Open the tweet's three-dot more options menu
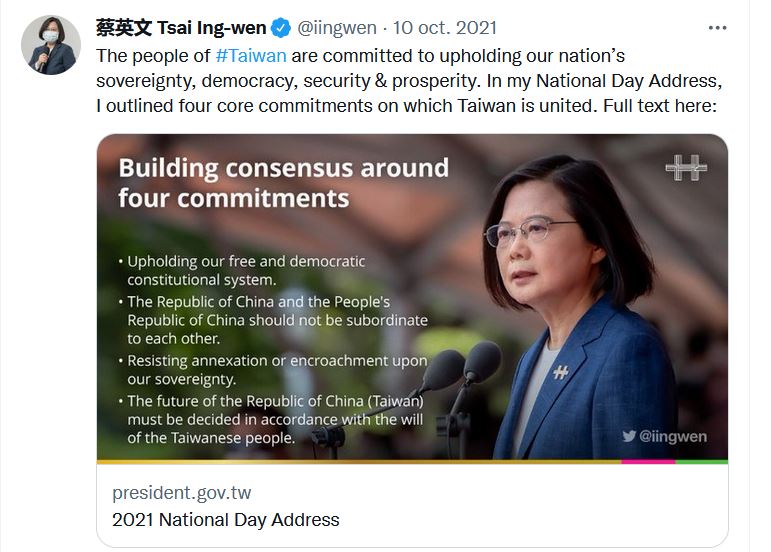The width and height of the screenshot is (771, 552). click(x=716, y=28)
